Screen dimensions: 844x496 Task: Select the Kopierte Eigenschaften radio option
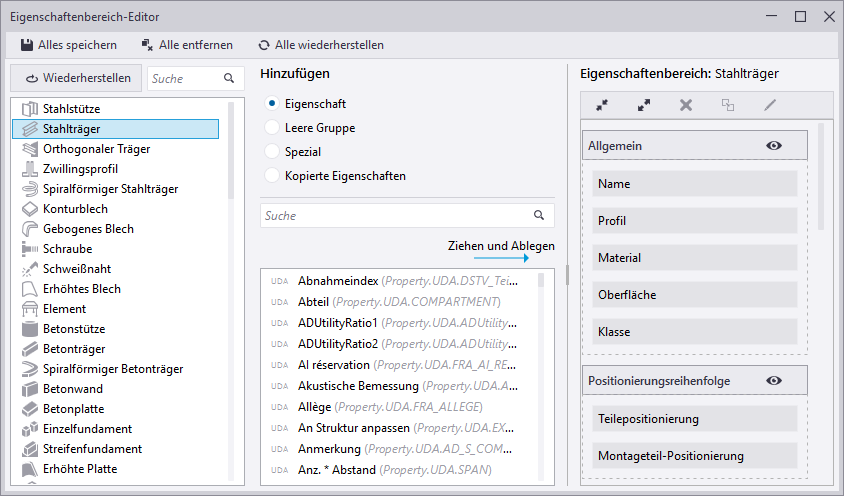[x=272, y=176]
